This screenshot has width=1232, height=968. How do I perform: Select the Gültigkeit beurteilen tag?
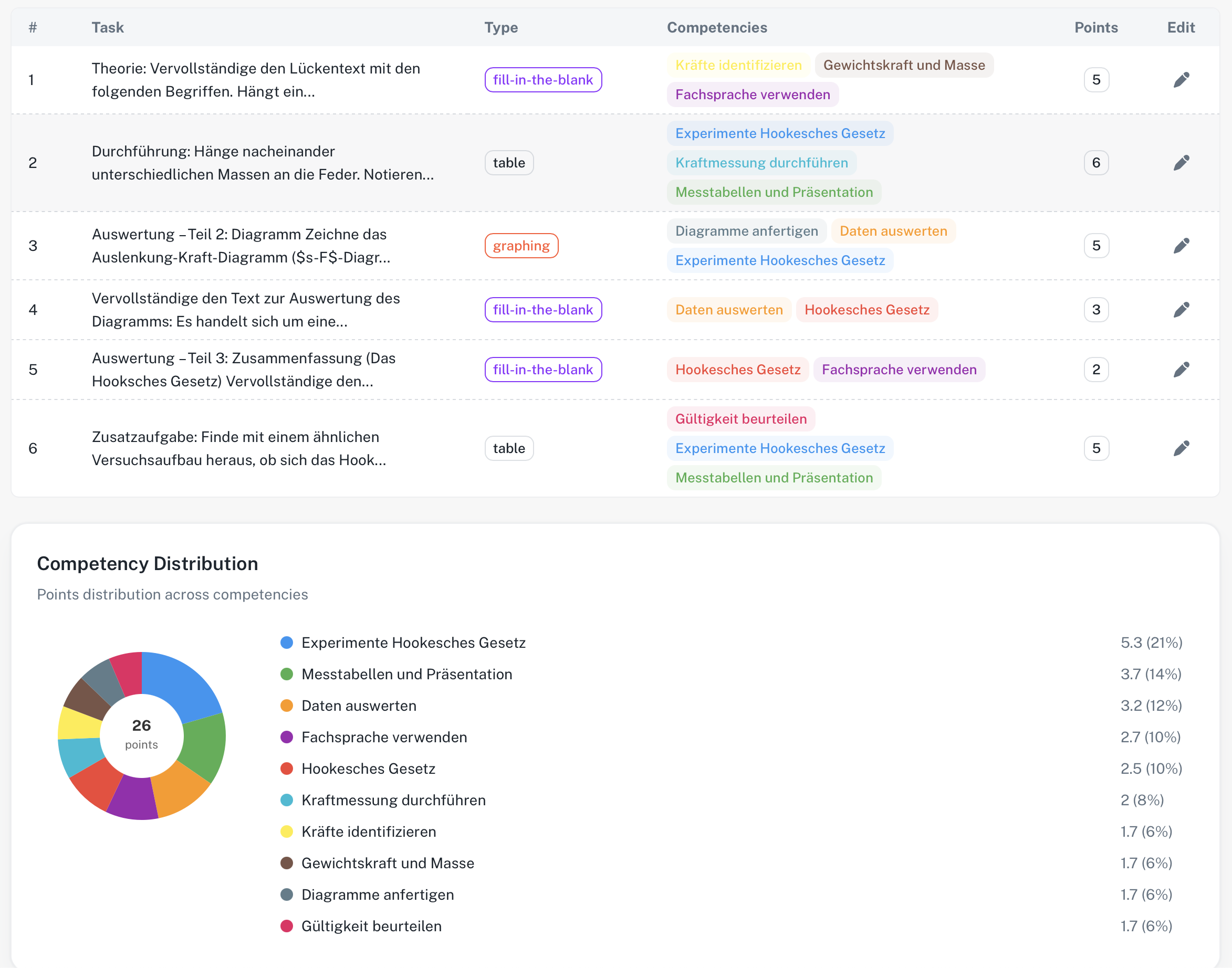(740, 419)
